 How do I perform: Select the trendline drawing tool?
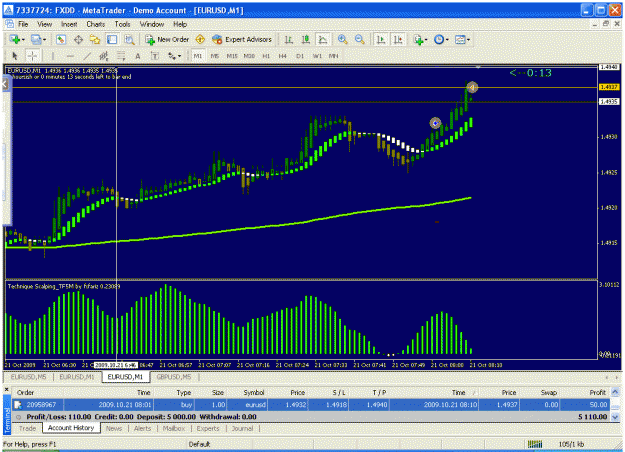click(x=87, y=56)
